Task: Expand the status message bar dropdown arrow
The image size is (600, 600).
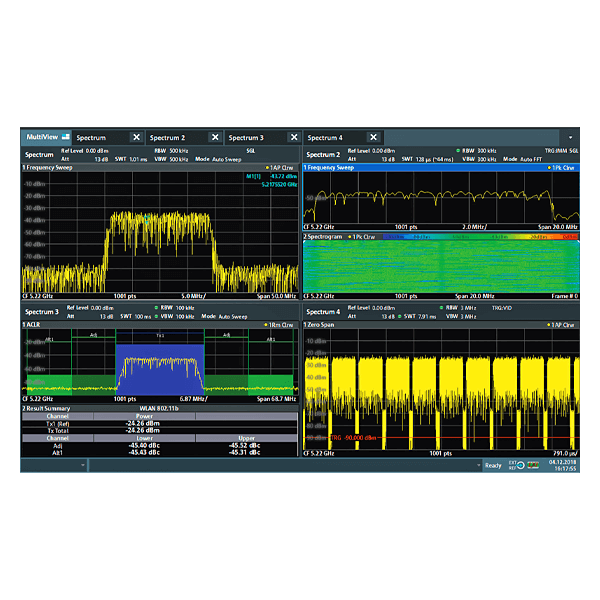Action: pyautogui.click(x=478, y=465)
